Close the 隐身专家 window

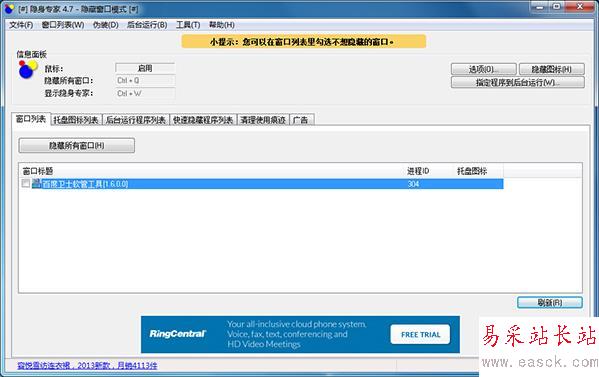(580, 6)
